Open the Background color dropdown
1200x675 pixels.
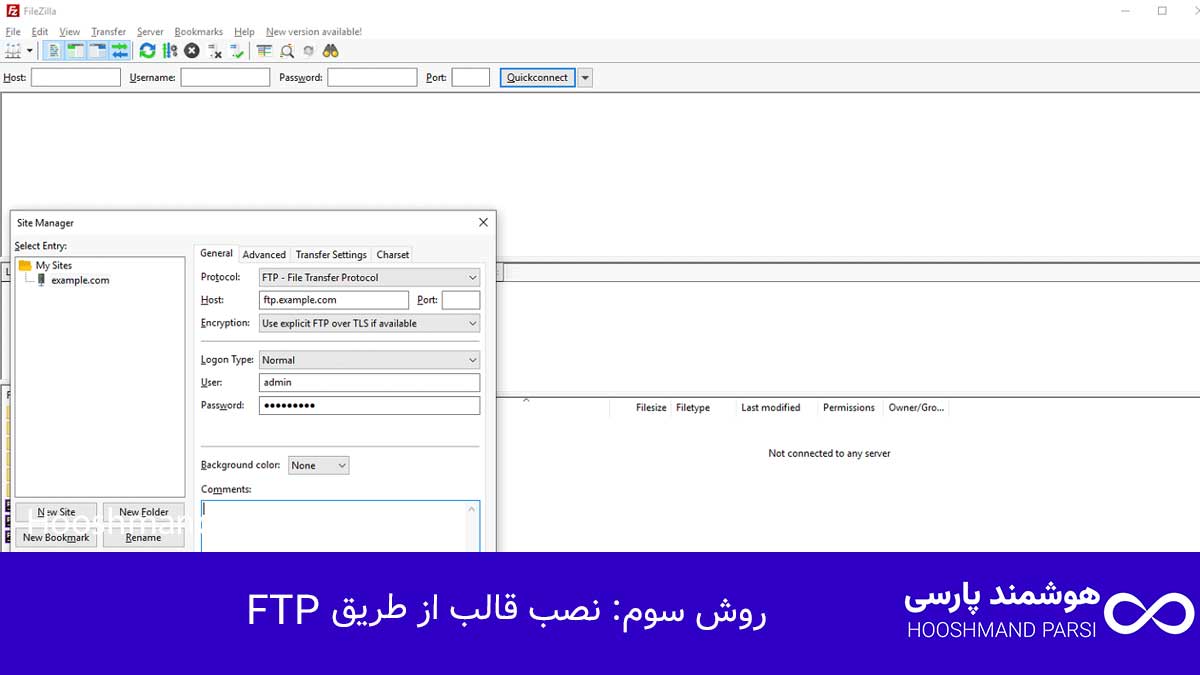pyautogui.click(x=319, y=465)
